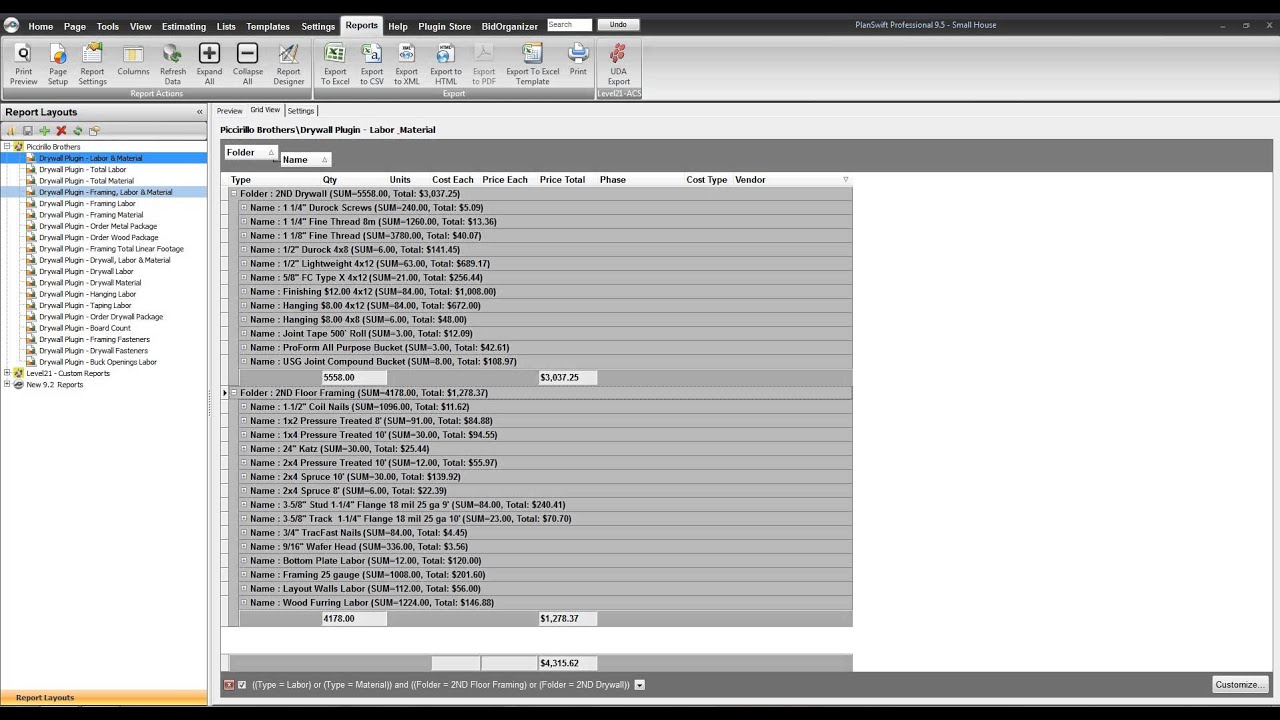The width and height of the screenshot is (1280, 720).
Task: Export report To Excel
Action: [335, 64]
